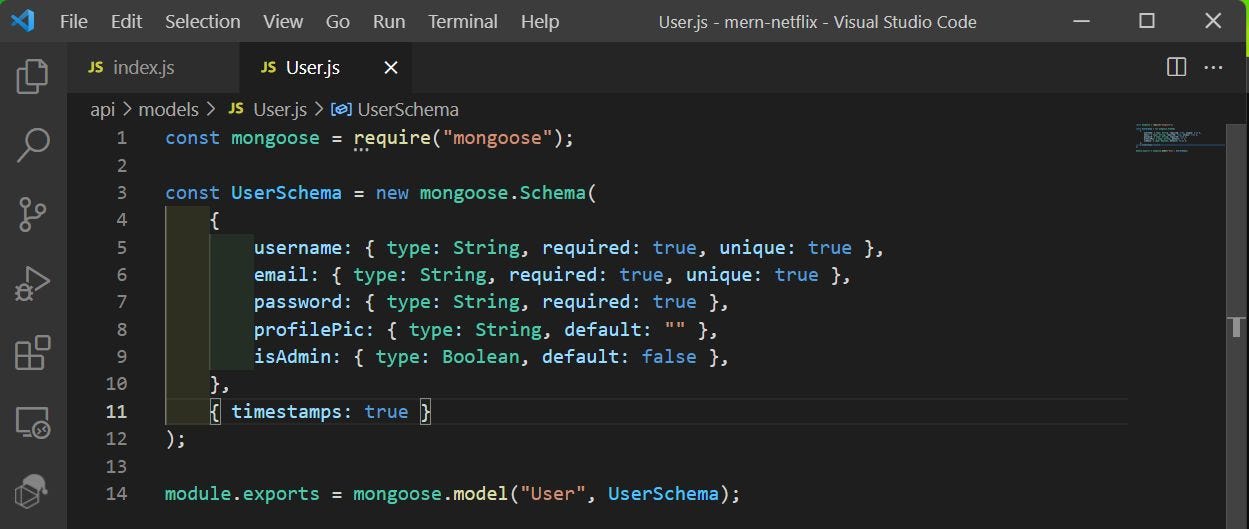Open the Go menu
The width and height of the screenshot is (1249, 529).
(338, 21)
